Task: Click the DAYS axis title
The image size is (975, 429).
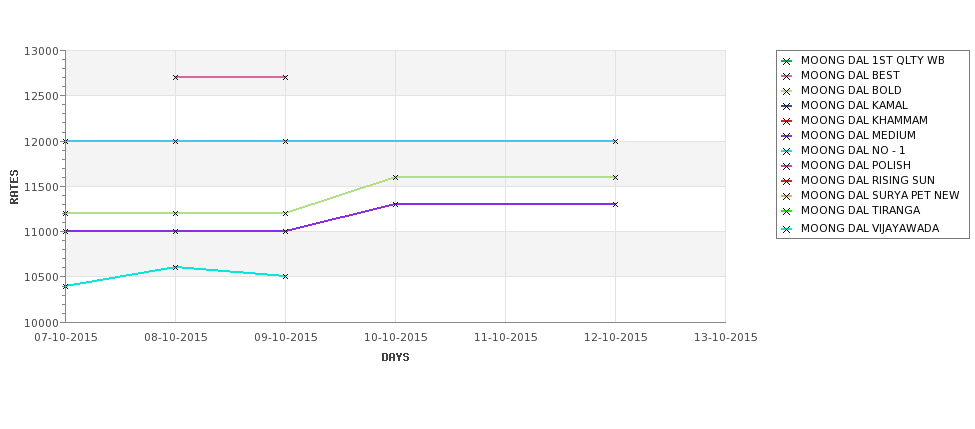Action: click(x=395, y=358)
